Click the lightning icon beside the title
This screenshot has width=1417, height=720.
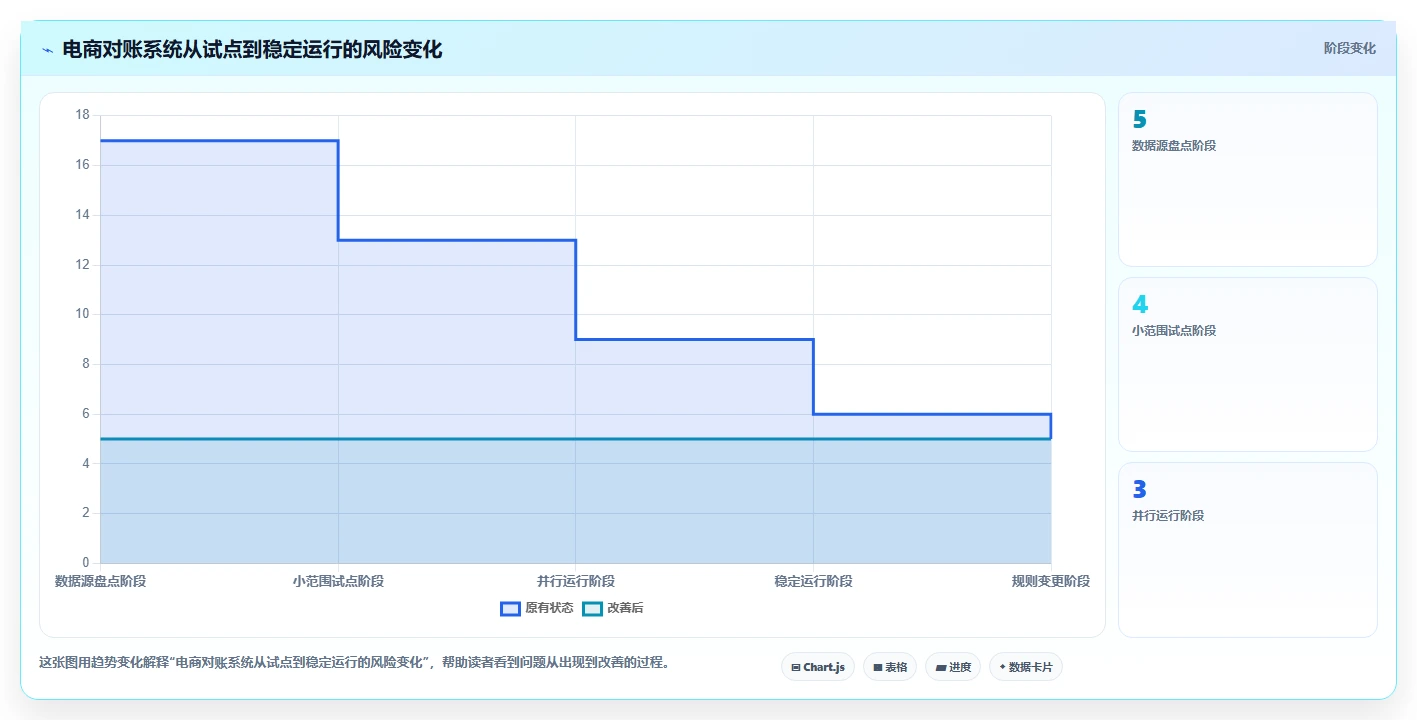(47, 50)
